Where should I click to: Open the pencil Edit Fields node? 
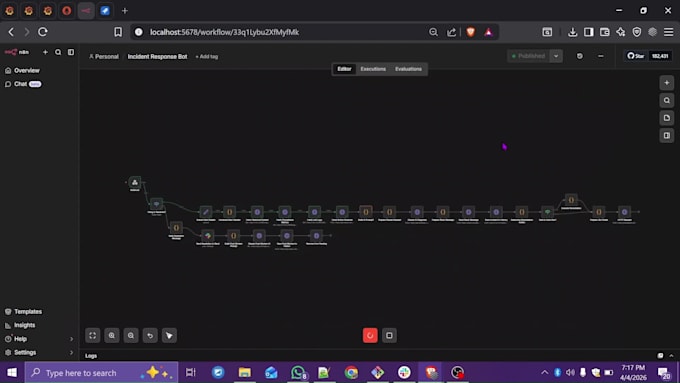206,212
